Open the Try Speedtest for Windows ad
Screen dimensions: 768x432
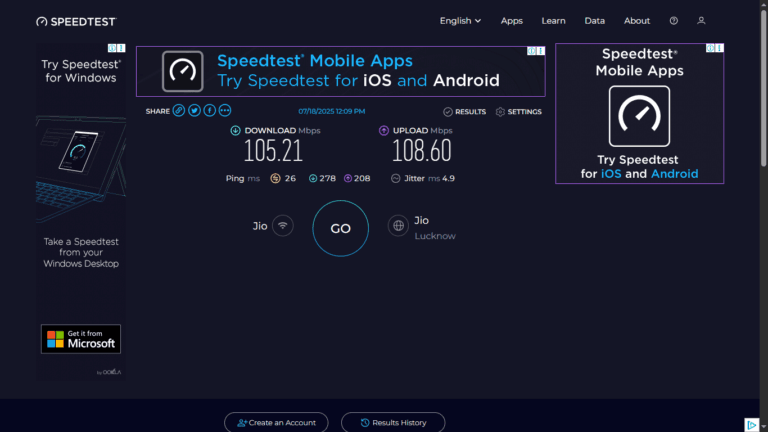[x=81, y=212]
